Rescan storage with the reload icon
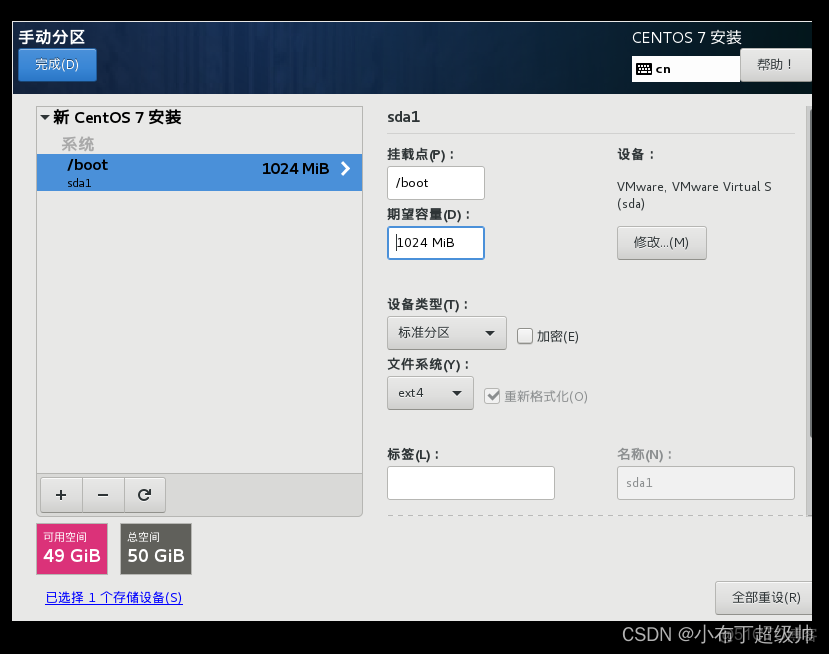The image size is (829, 654). [x=144, y=494]
